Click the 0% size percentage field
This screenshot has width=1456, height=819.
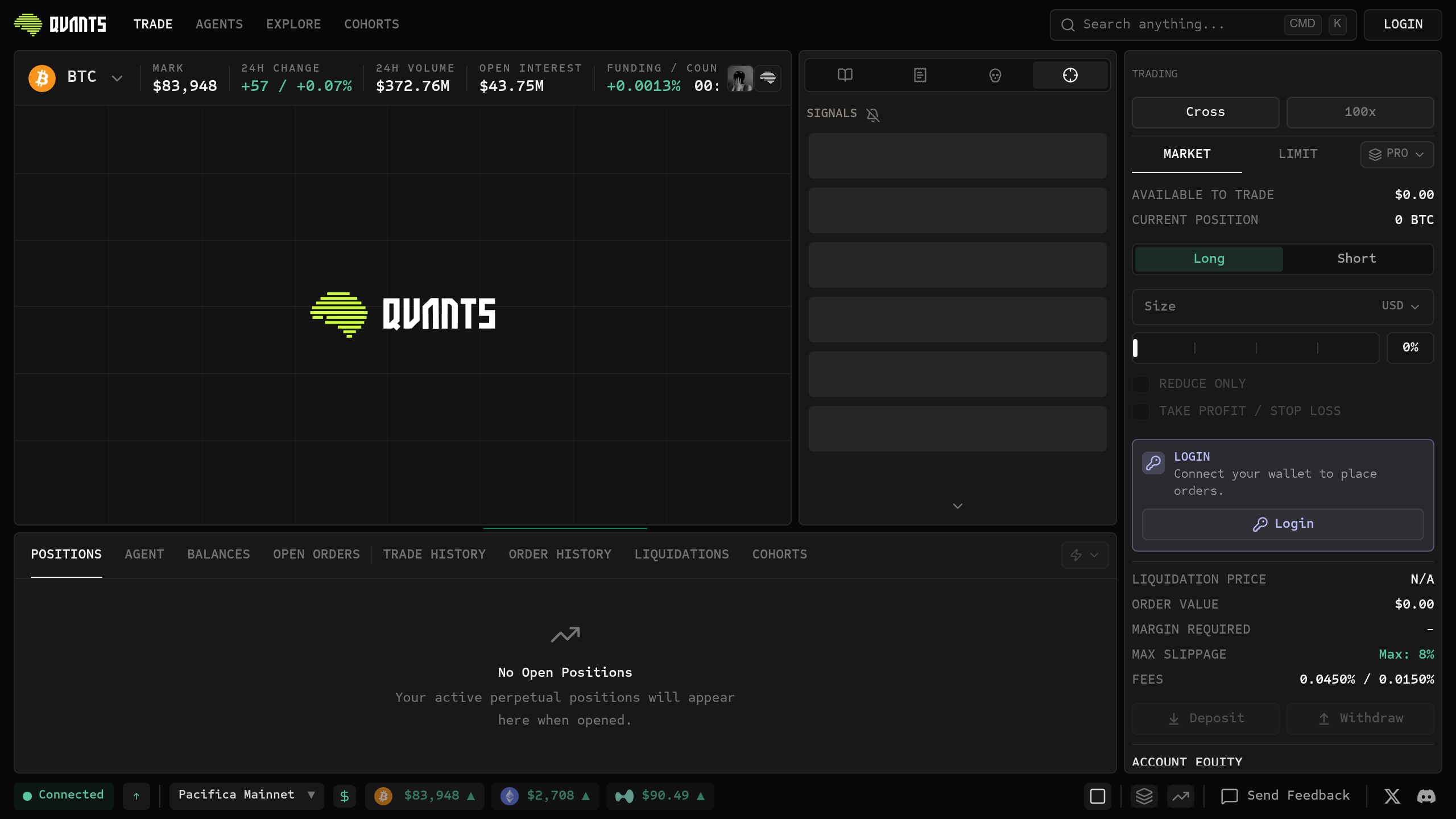pos(1410,348)
